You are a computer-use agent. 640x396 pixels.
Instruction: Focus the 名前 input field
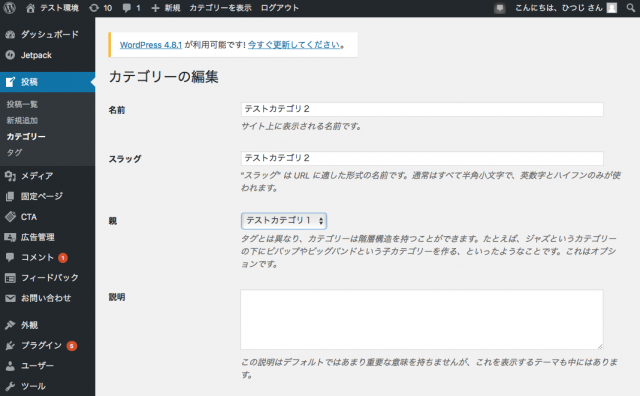(x=422, y=109)
